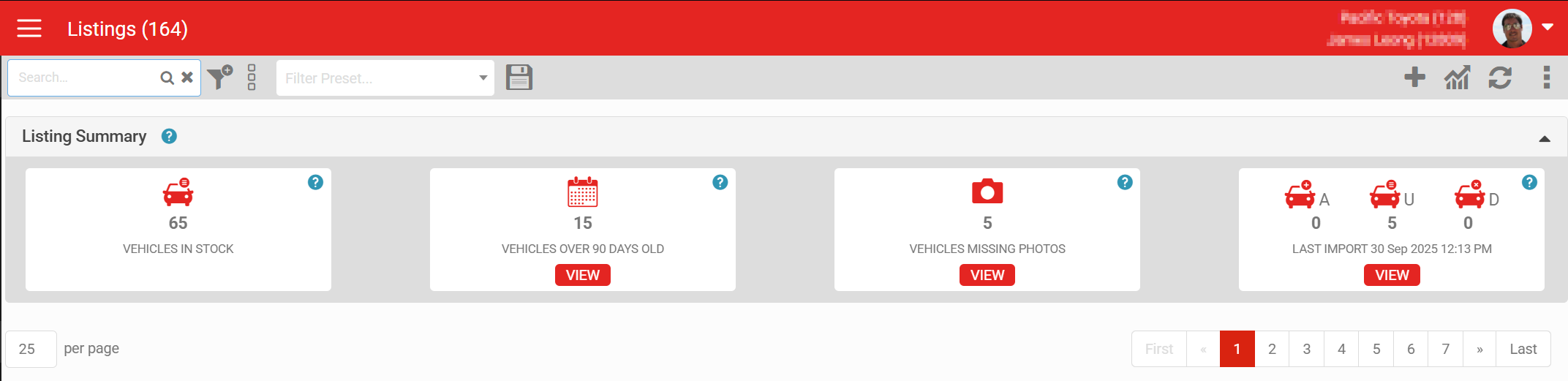Collapse the Listing Summary panel
The height and width of the screenshot is (381, 1568).
pyautogui.click(x=1545, y=138)
